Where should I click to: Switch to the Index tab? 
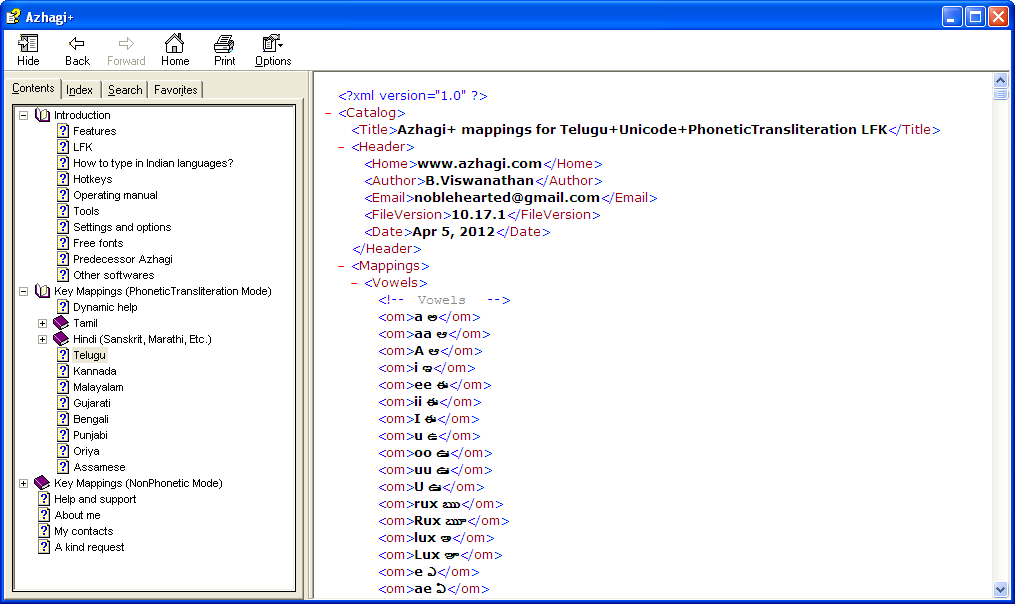click(80, 90)
